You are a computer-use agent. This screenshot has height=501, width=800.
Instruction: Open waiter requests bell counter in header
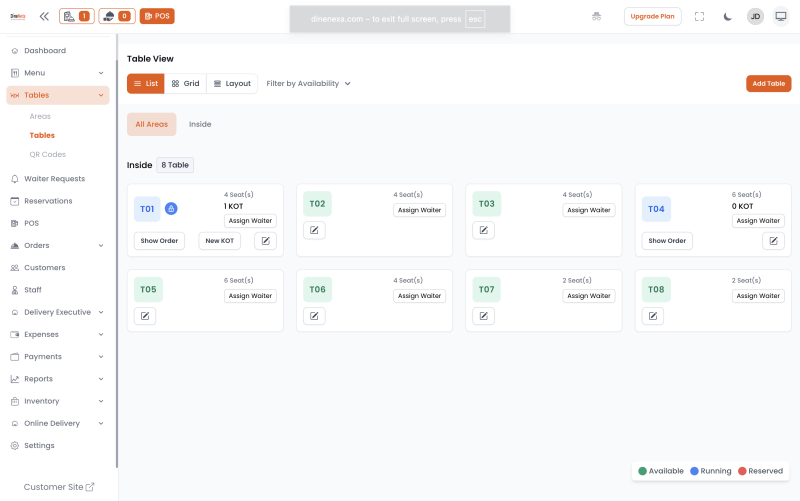(117, 16)
